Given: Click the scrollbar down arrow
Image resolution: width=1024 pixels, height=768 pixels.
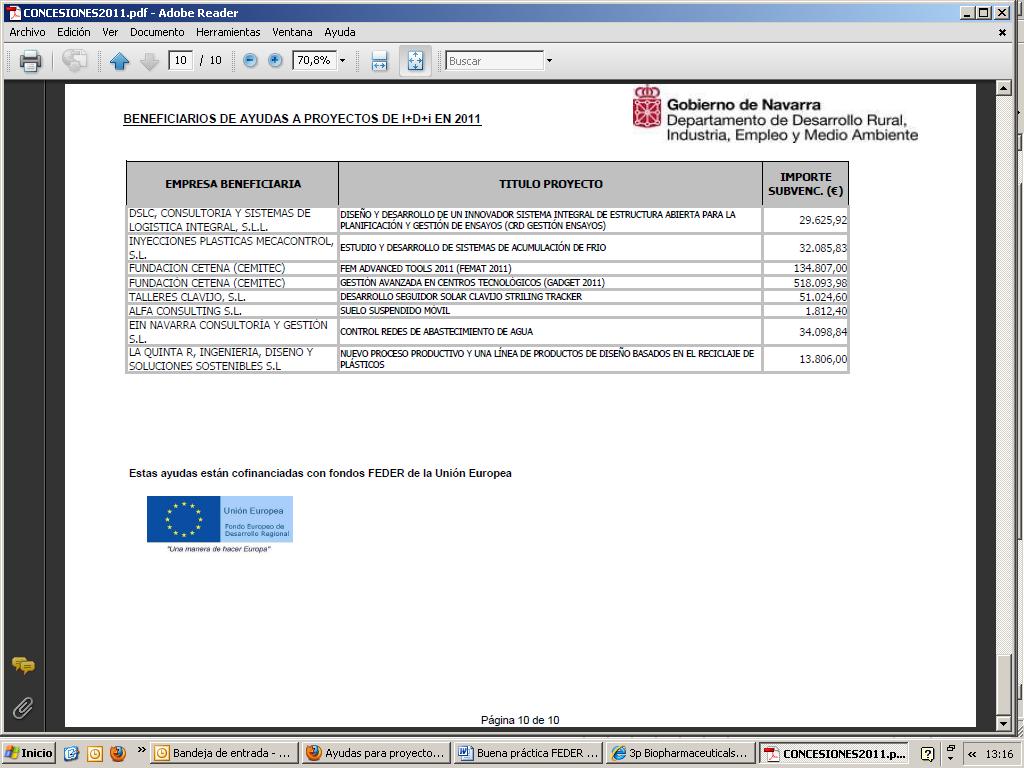Looking at the screenshot, I should pos(1004,723).
